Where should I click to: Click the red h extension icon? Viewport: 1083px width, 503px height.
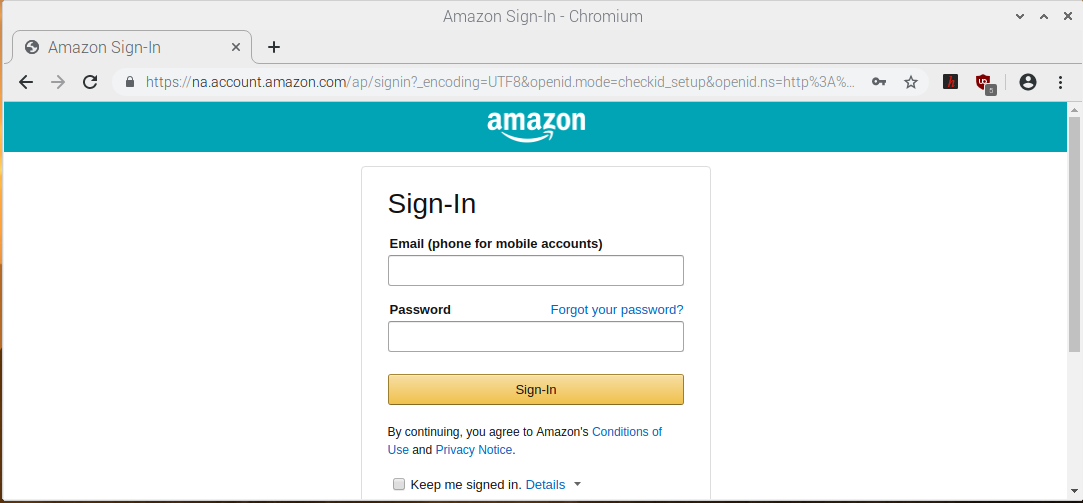click(x=950, y=82)
